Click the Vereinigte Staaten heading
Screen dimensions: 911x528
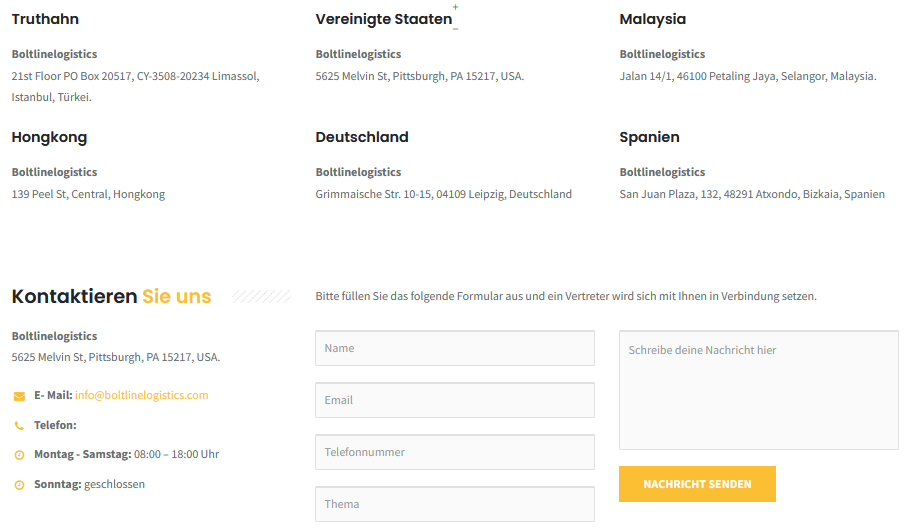point(383,19)
